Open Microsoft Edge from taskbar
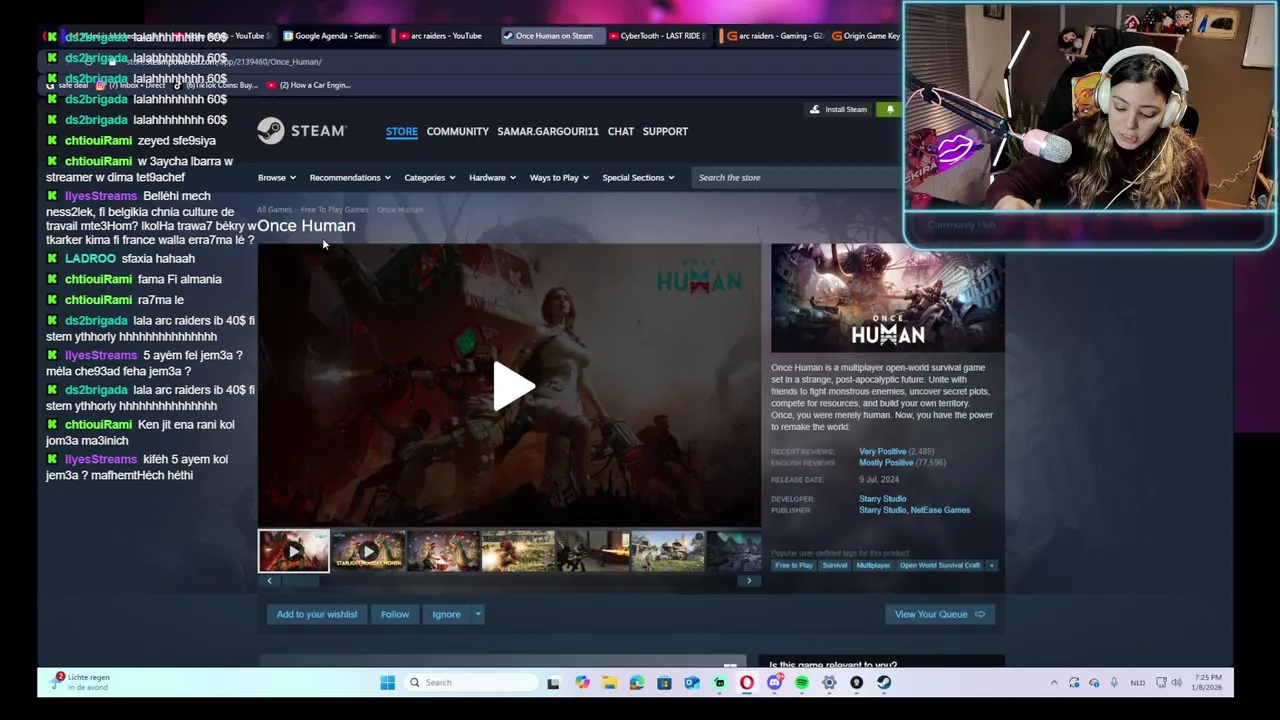The height and width of the screenshot is (720, 1280). (x=637, y=682)
